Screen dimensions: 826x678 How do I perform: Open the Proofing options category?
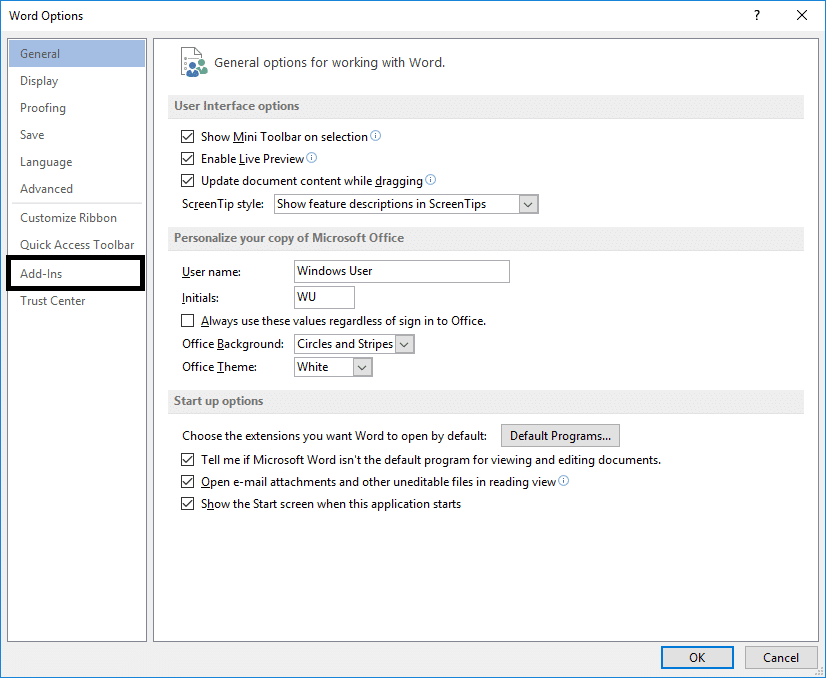pyautogui.click(x=43, y=108)
